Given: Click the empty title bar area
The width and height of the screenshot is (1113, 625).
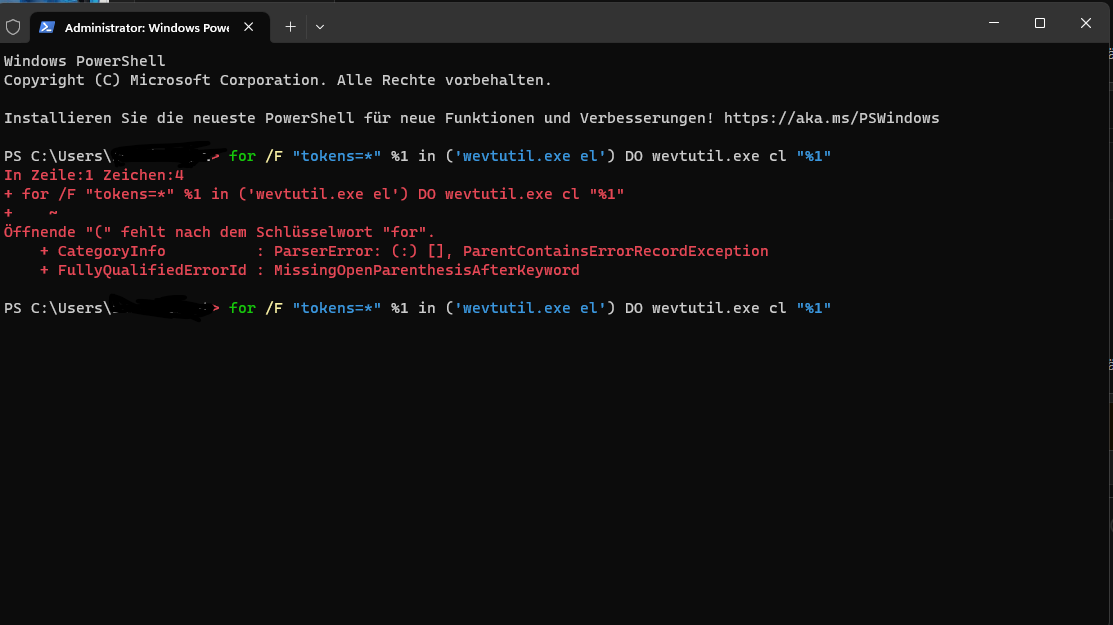Looking at the screenshot, I should pyautogui.click(x=650, y=23).
